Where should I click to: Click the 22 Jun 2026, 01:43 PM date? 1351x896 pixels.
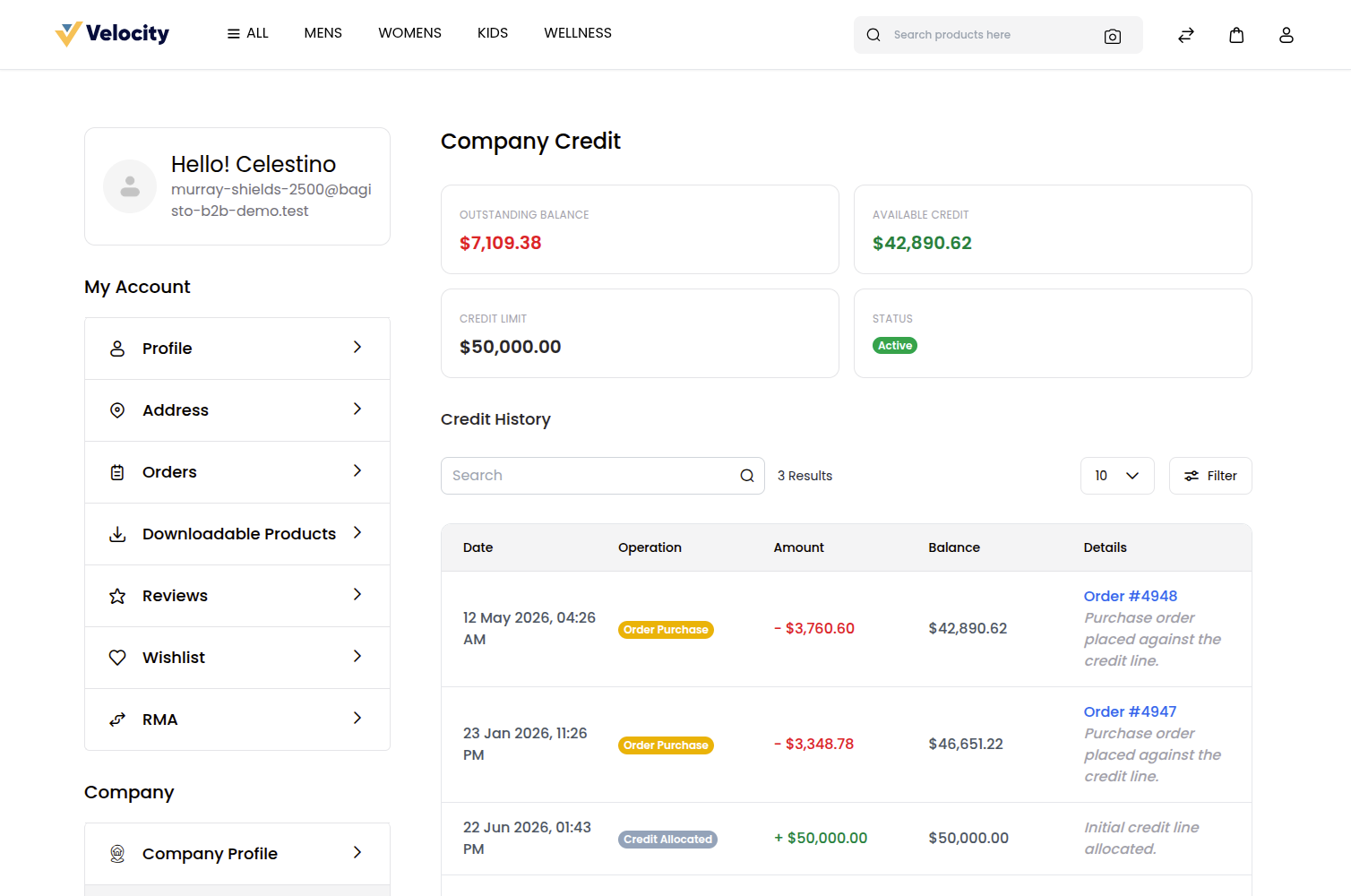(x=527, y=839)
